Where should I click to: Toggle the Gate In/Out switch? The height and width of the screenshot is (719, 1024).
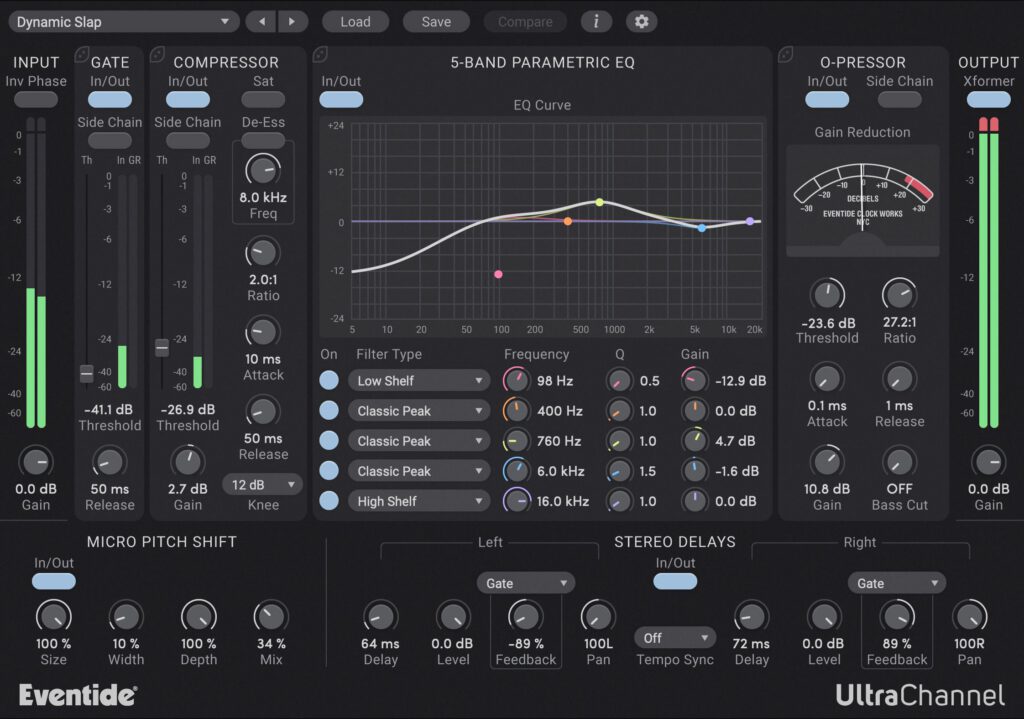tap(110, 99)
